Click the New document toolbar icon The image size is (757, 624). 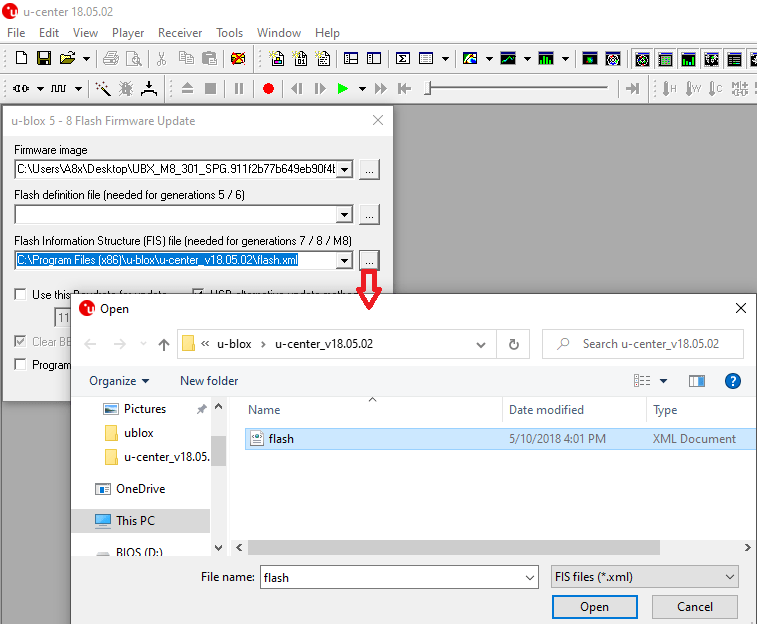(21, 58)
